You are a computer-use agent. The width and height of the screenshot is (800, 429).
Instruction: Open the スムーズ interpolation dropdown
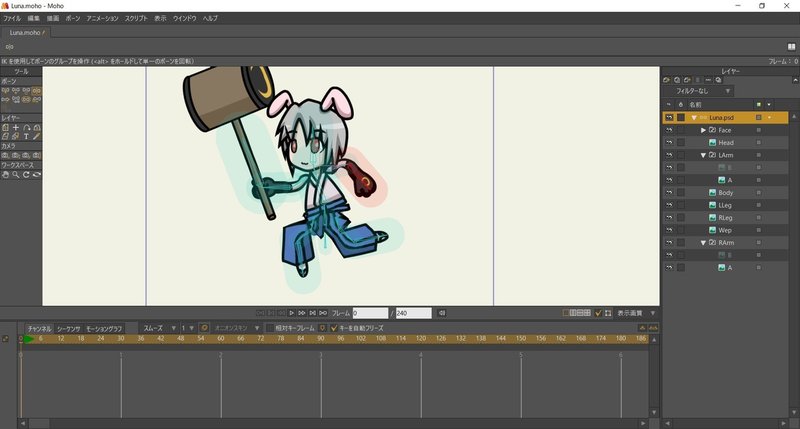(x=159, y=328)
